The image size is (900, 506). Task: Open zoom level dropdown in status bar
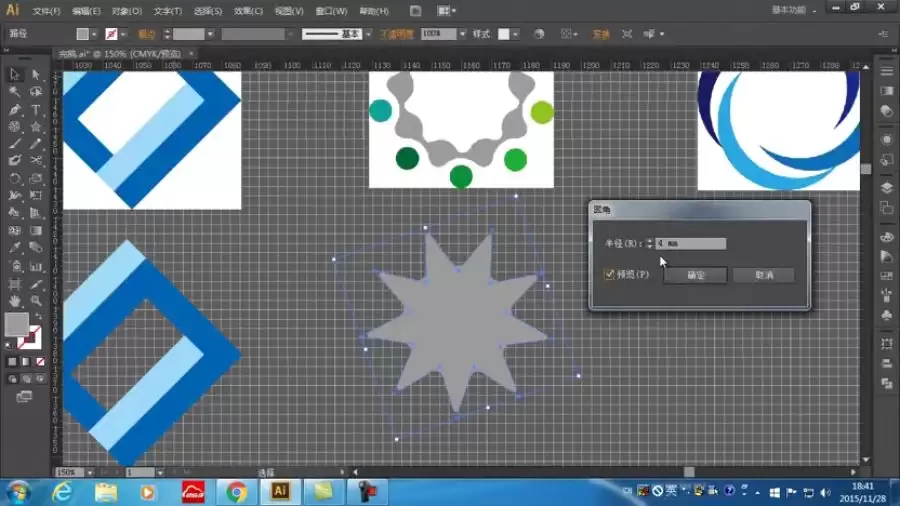coord(90,473)
